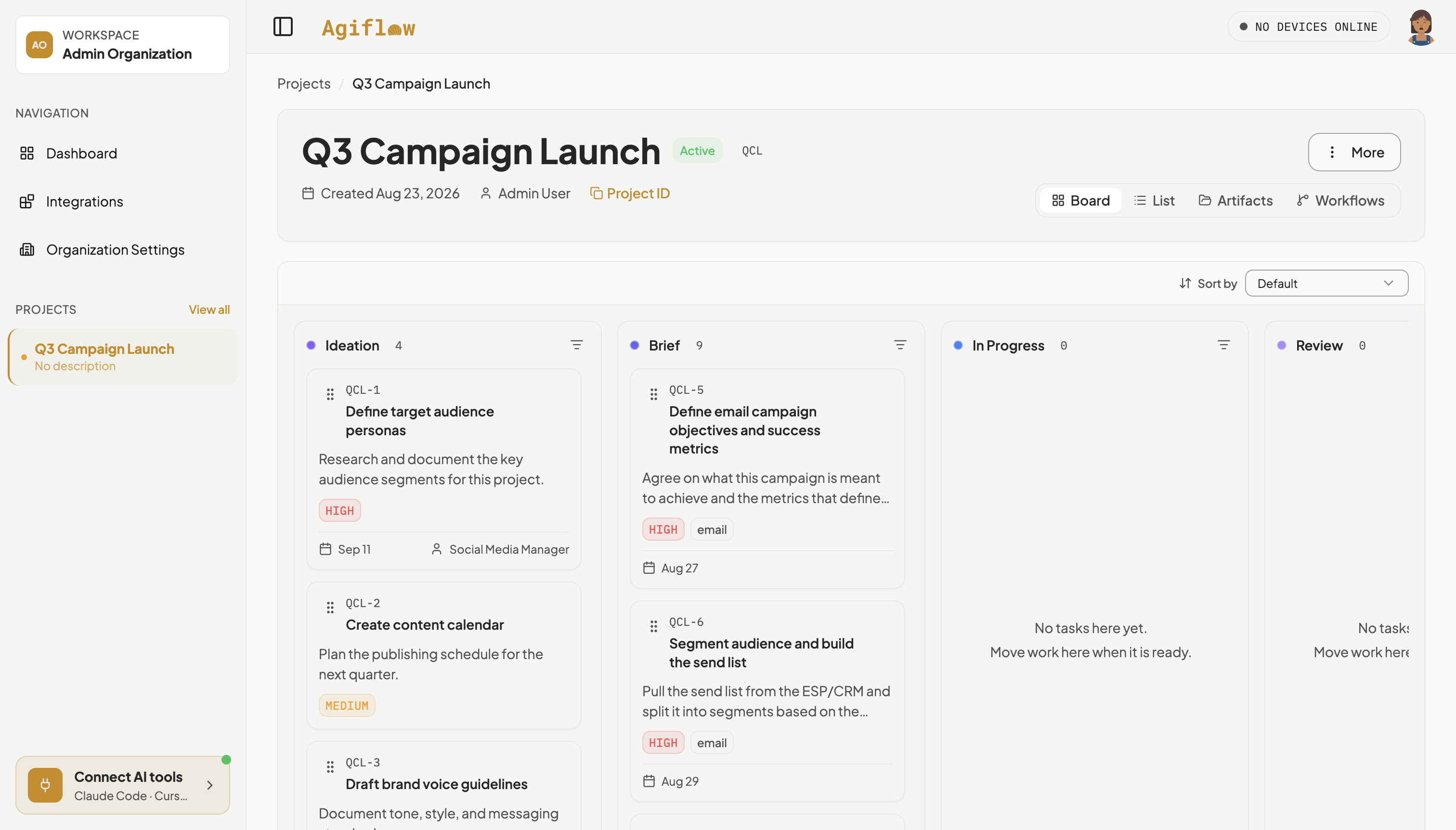
Task: Click the Review column purple dot
Action: (1281, 346)
